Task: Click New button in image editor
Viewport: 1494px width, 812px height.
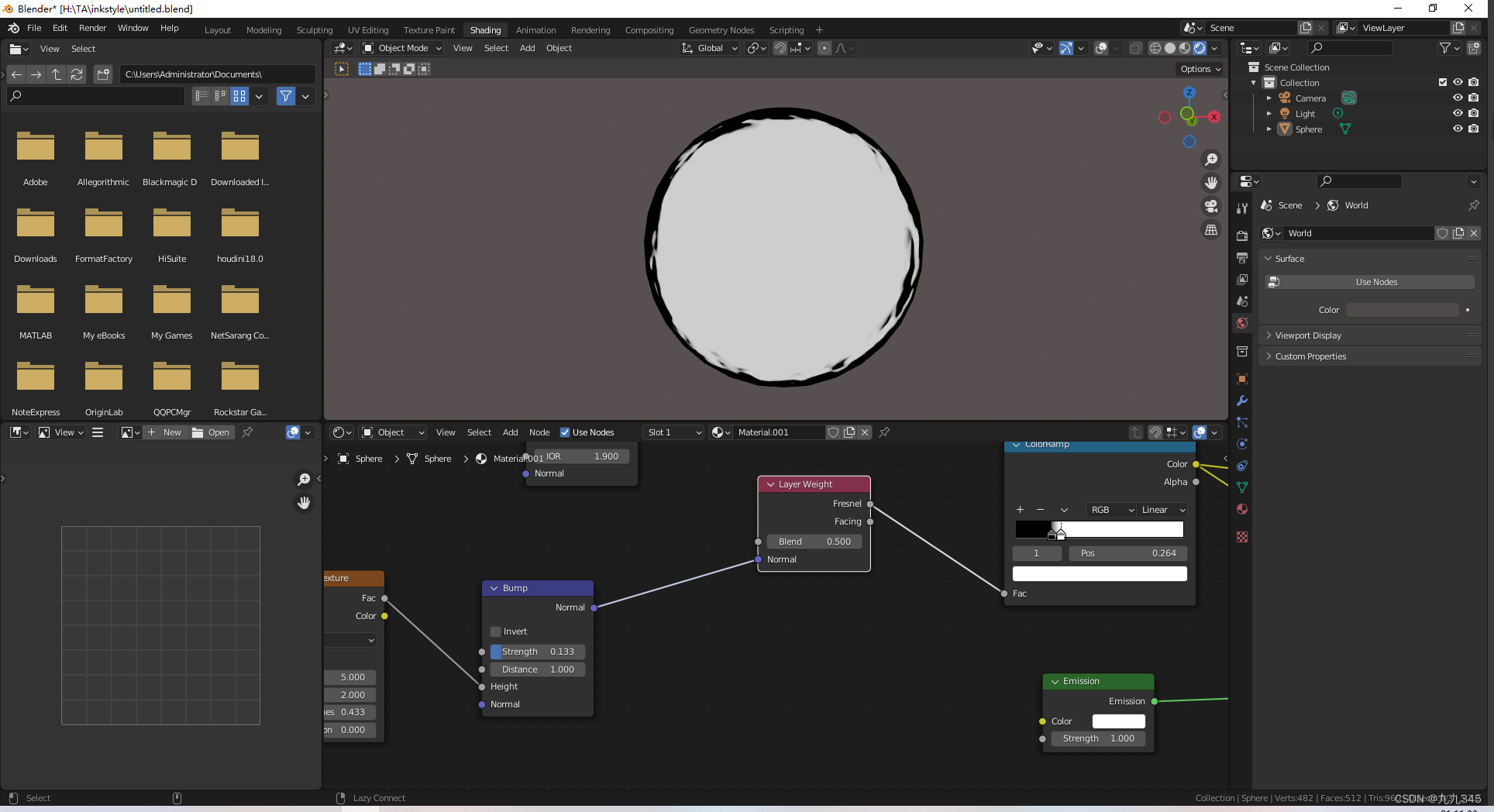Action: [x=164, y=432]
